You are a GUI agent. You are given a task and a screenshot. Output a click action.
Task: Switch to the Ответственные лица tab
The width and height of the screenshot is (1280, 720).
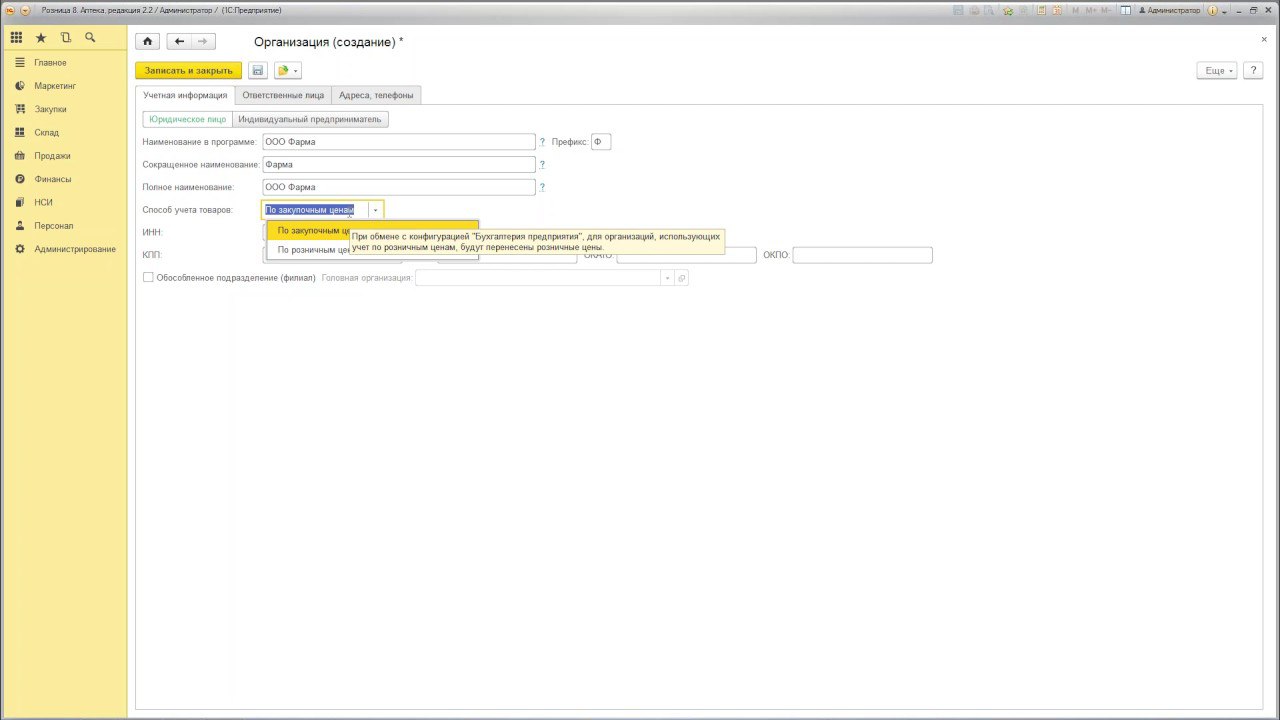click(283, 95)
